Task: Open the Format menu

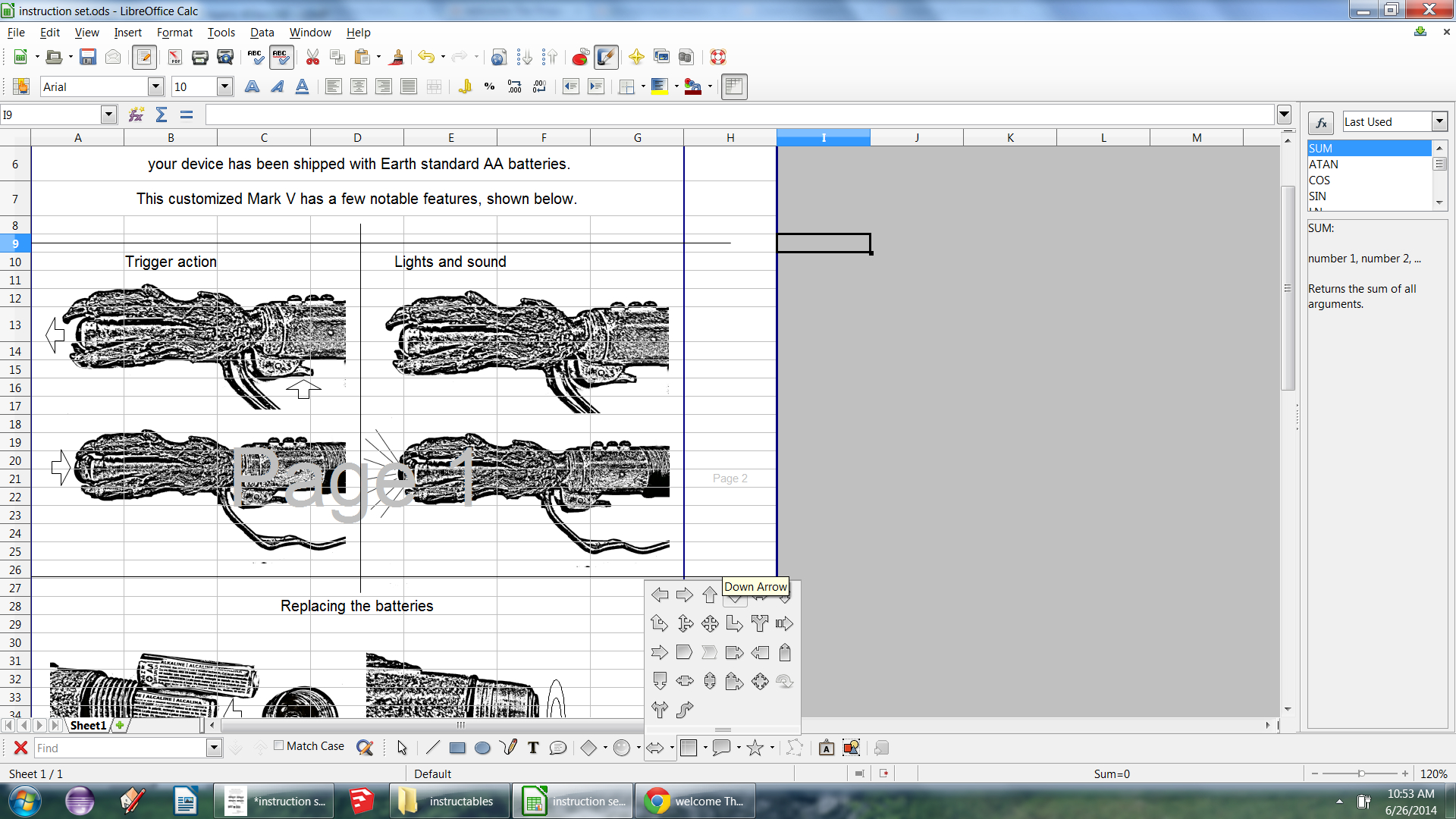Action: pos(174,33)
